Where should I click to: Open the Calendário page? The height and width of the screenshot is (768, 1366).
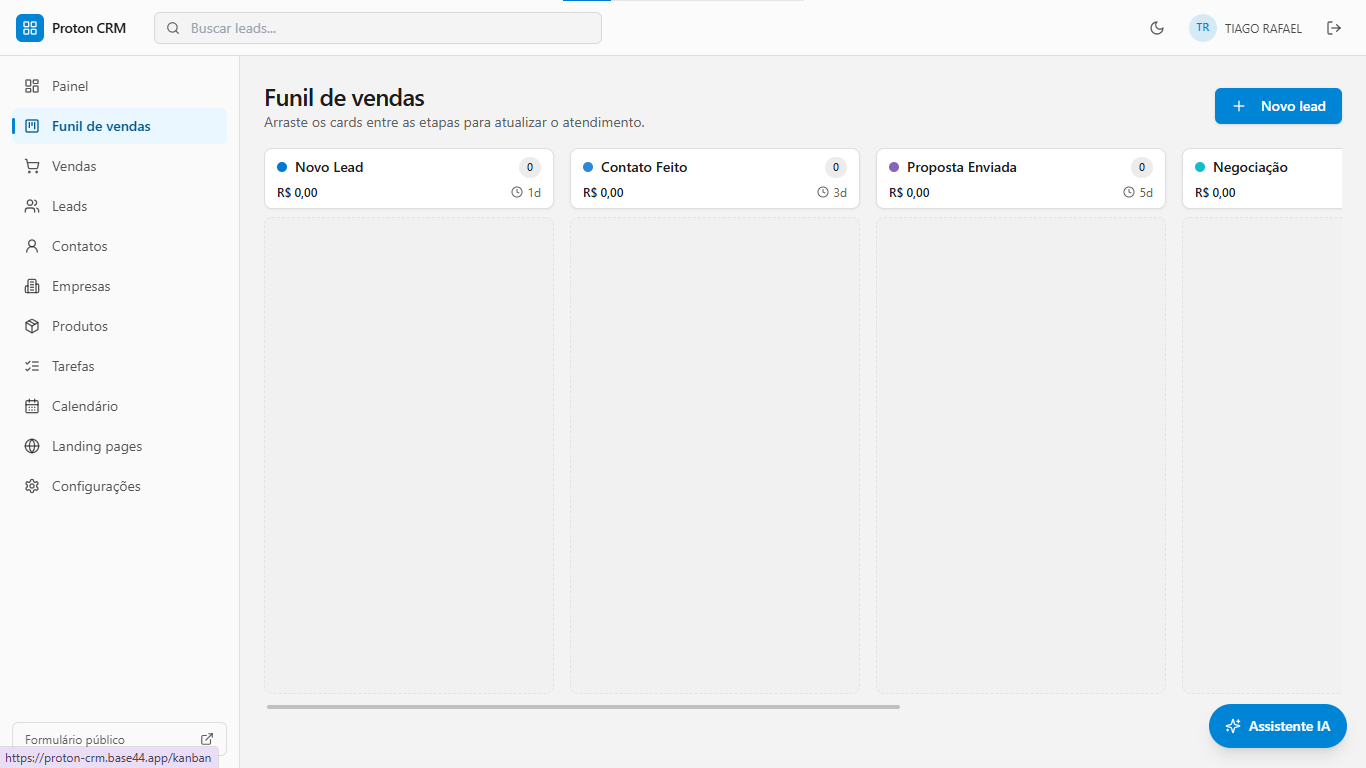pyautogui.click(x=119, y=406)
